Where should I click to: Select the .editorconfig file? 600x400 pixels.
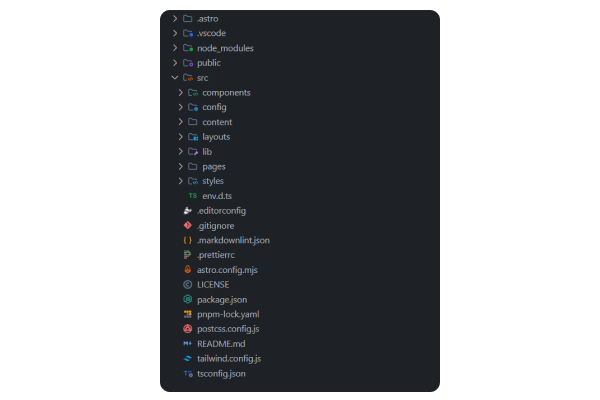(x=221, y=211)
